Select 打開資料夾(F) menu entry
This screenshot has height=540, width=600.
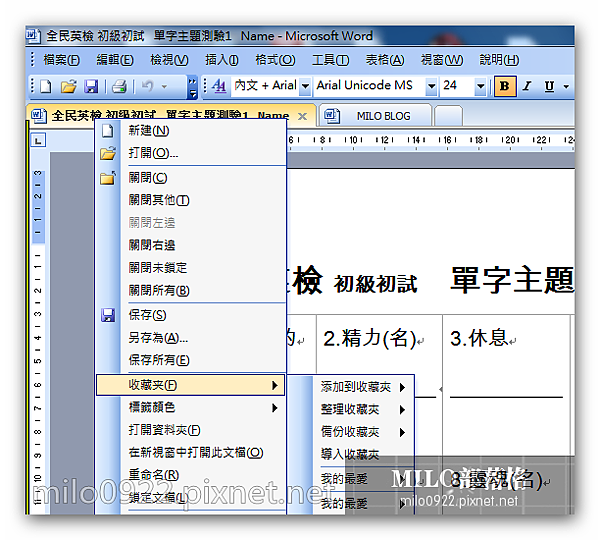tap(191, 430)
